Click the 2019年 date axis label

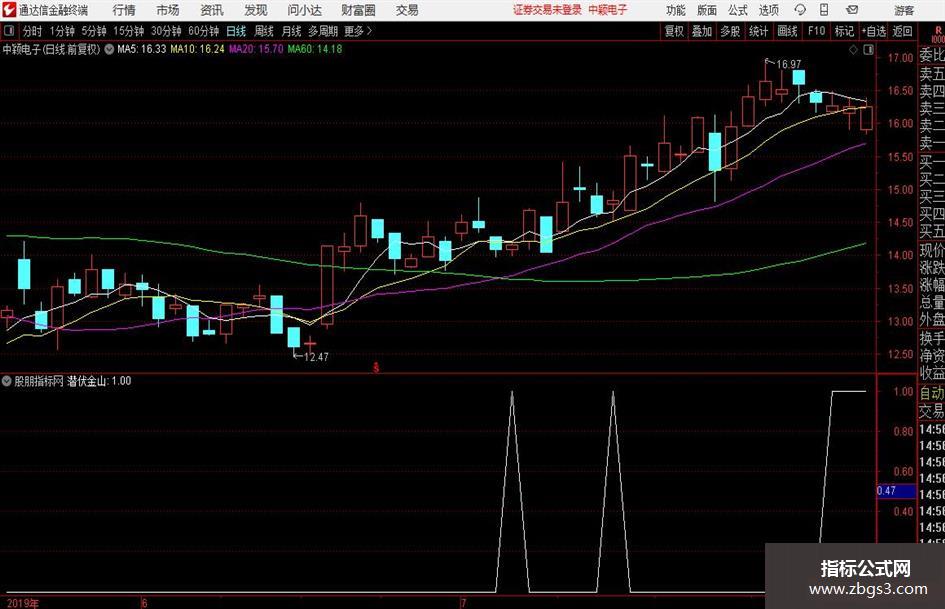pyautogui.click(x=23, y=603)
